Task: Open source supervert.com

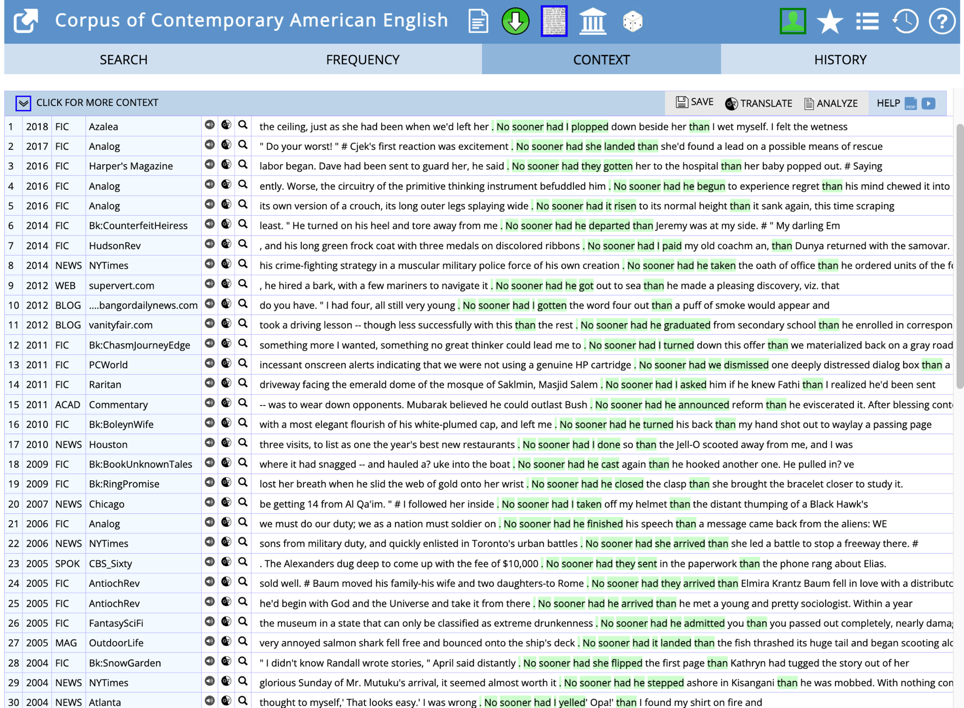Action: [x=122, y=286]
